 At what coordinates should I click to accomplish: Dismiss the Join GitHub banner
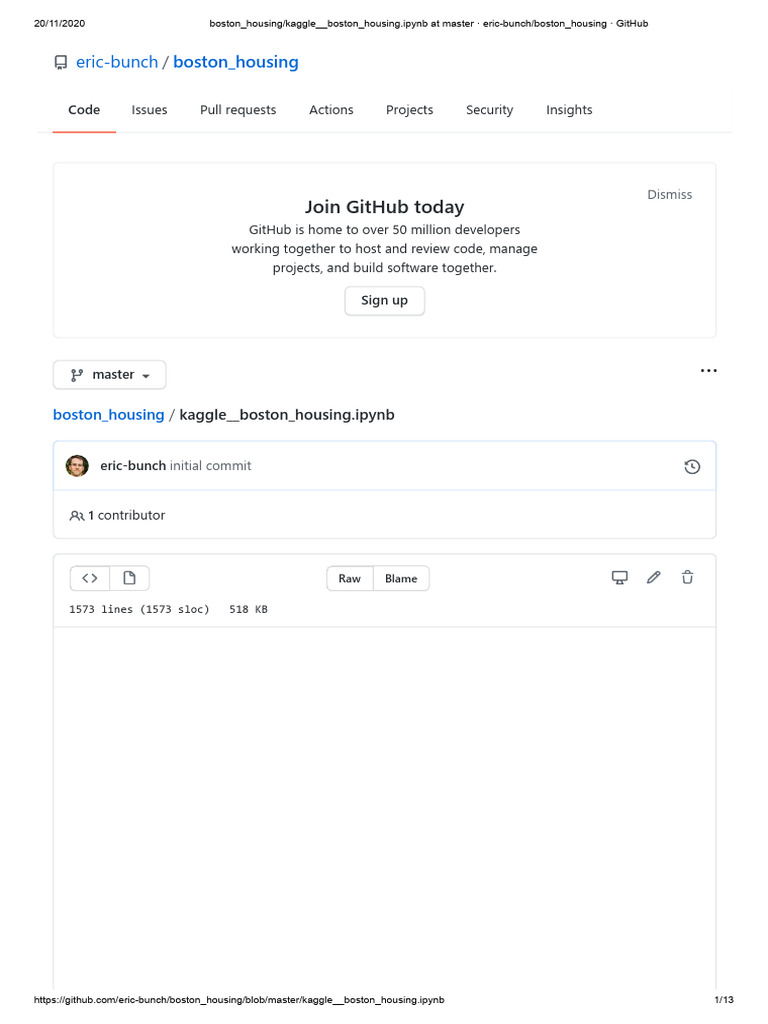point(669,195)
